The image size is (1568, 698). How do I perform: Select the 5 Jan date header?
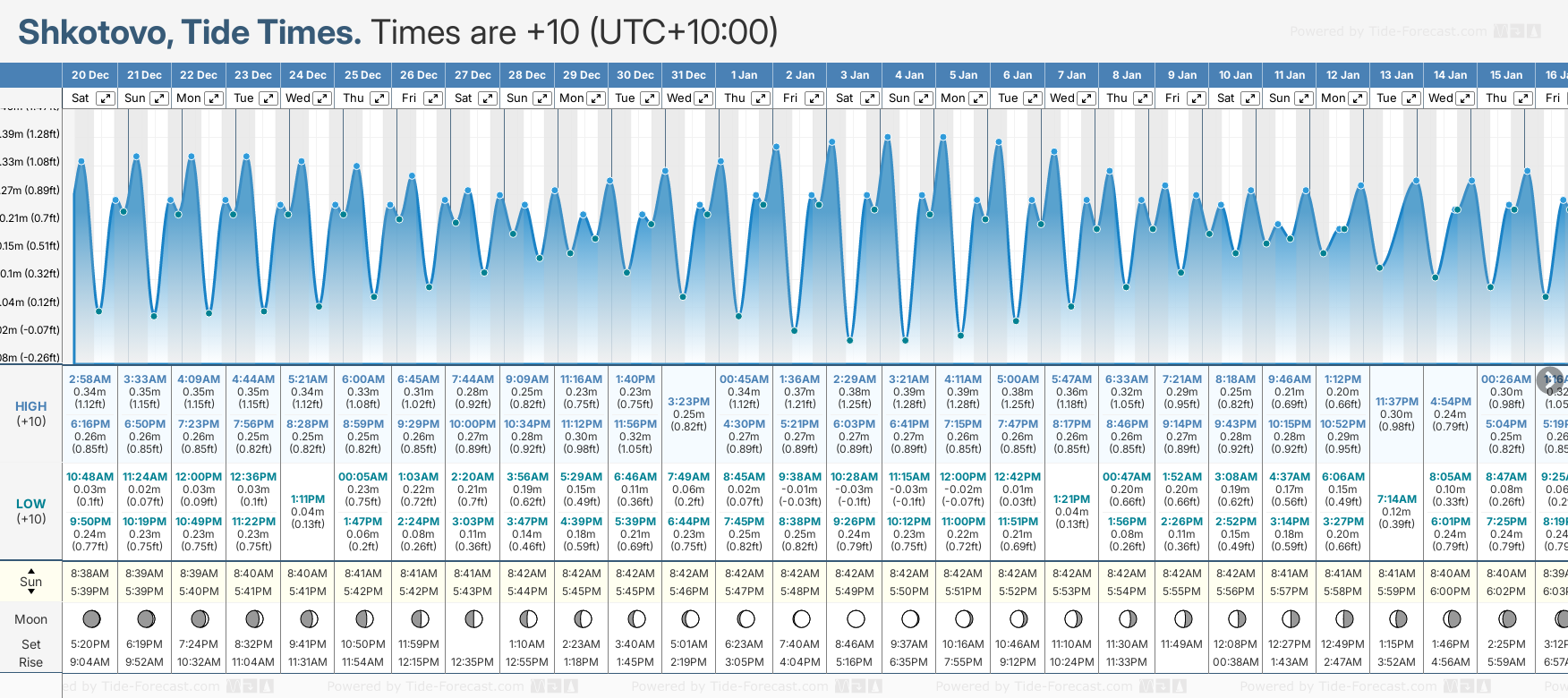tap(963, 75)
